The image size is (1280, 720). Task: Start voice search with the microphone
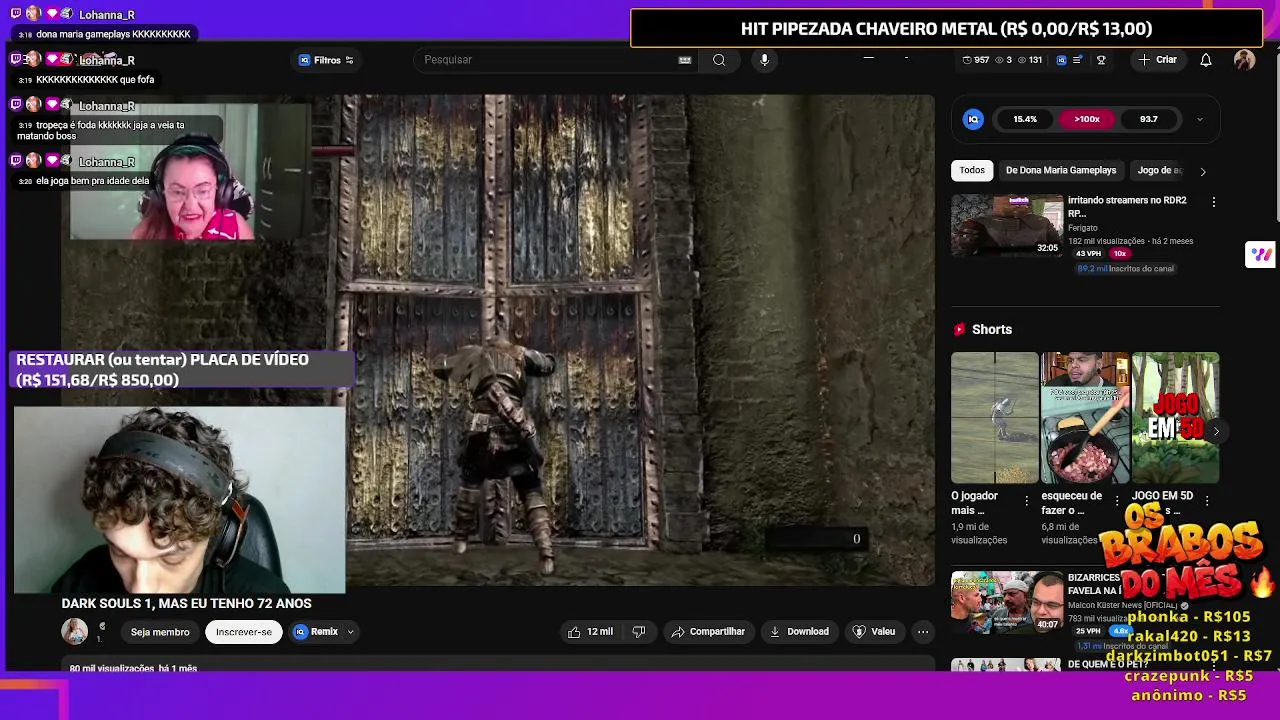tap(764, 60)
